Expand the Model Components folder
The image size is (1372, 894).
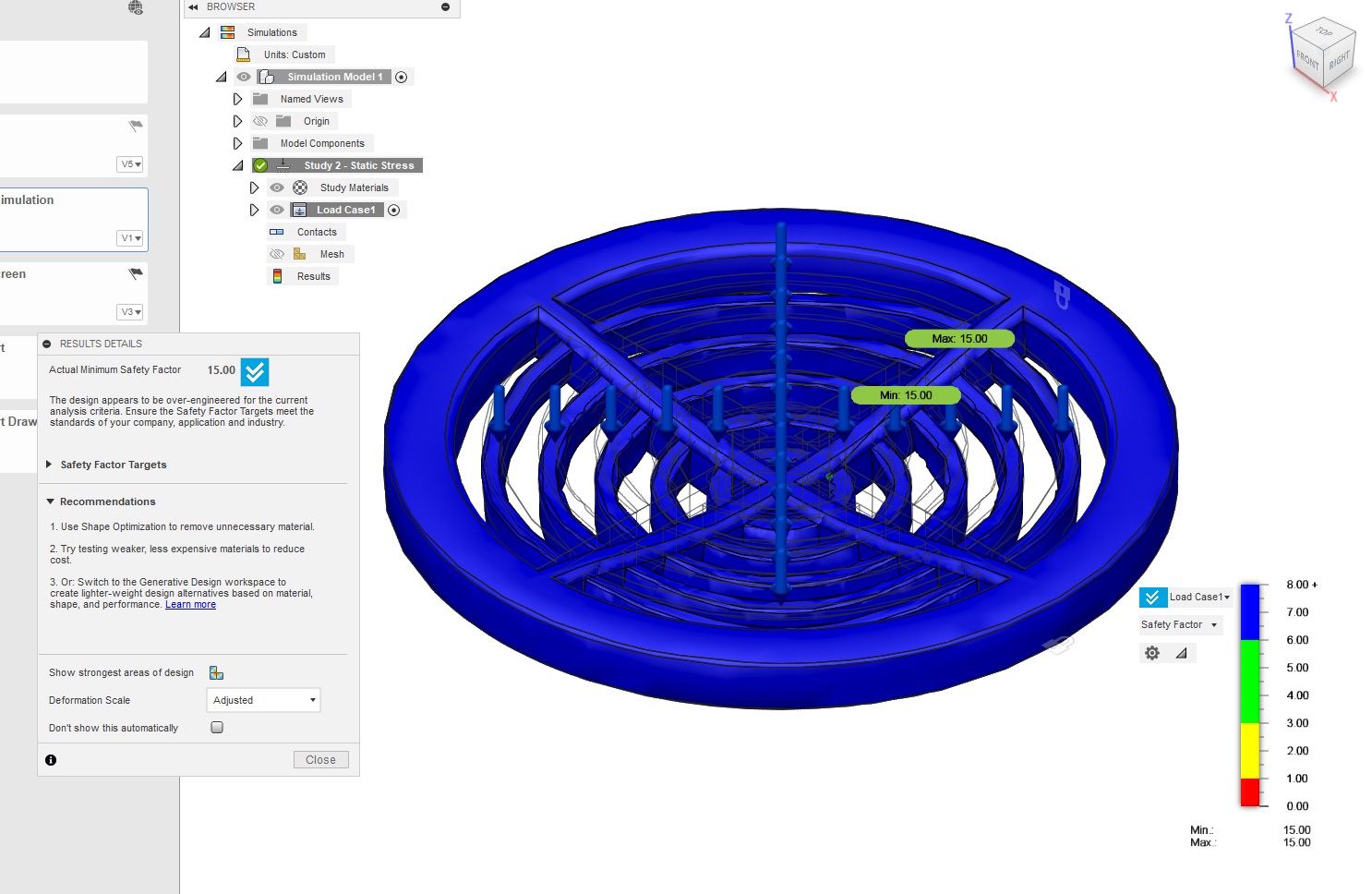click(x=237, y=143)
